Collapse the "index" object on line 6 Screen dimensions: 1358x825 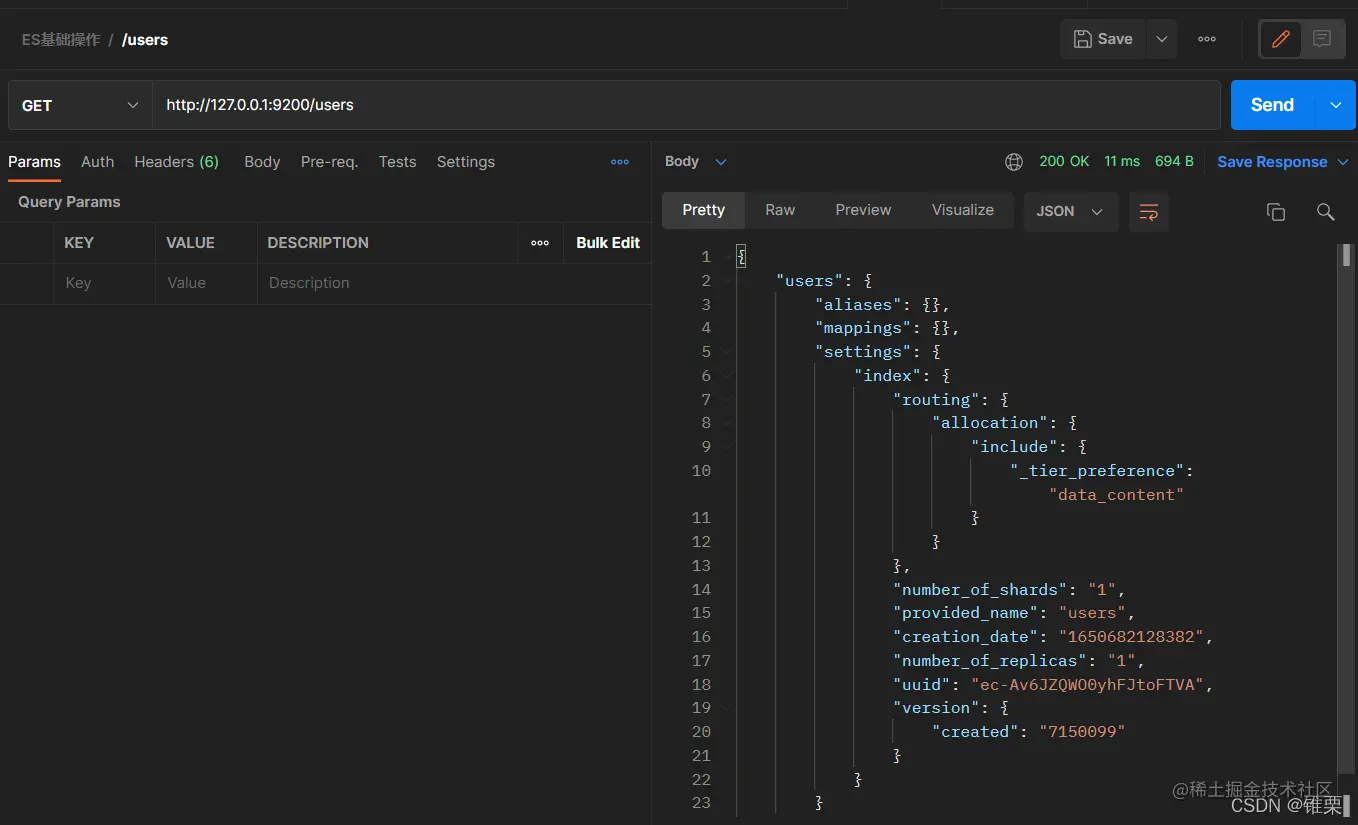pyautogui.click(x=727, y=376)
